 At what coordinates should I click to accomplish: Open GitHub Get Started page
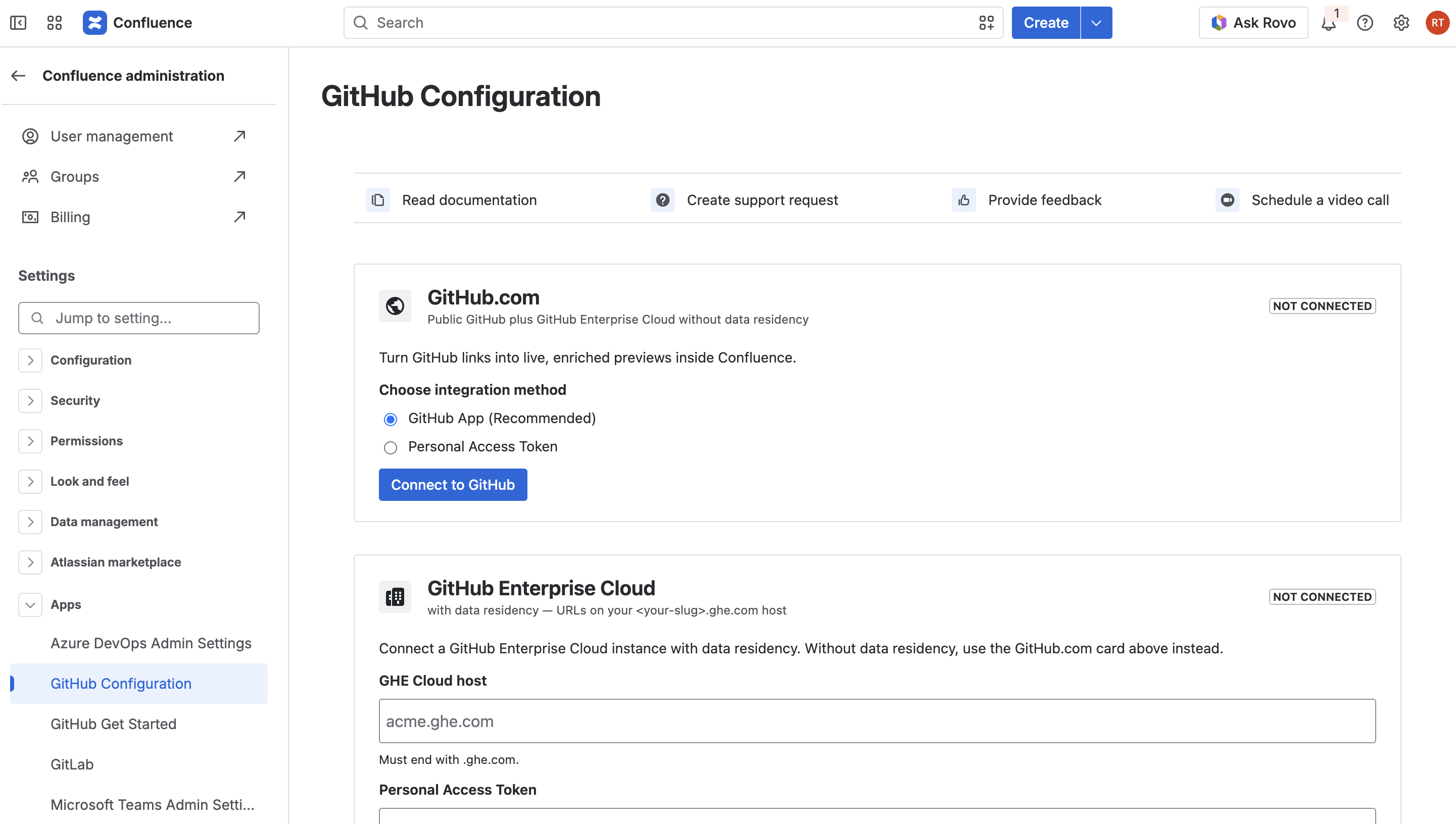click(113, 724)
